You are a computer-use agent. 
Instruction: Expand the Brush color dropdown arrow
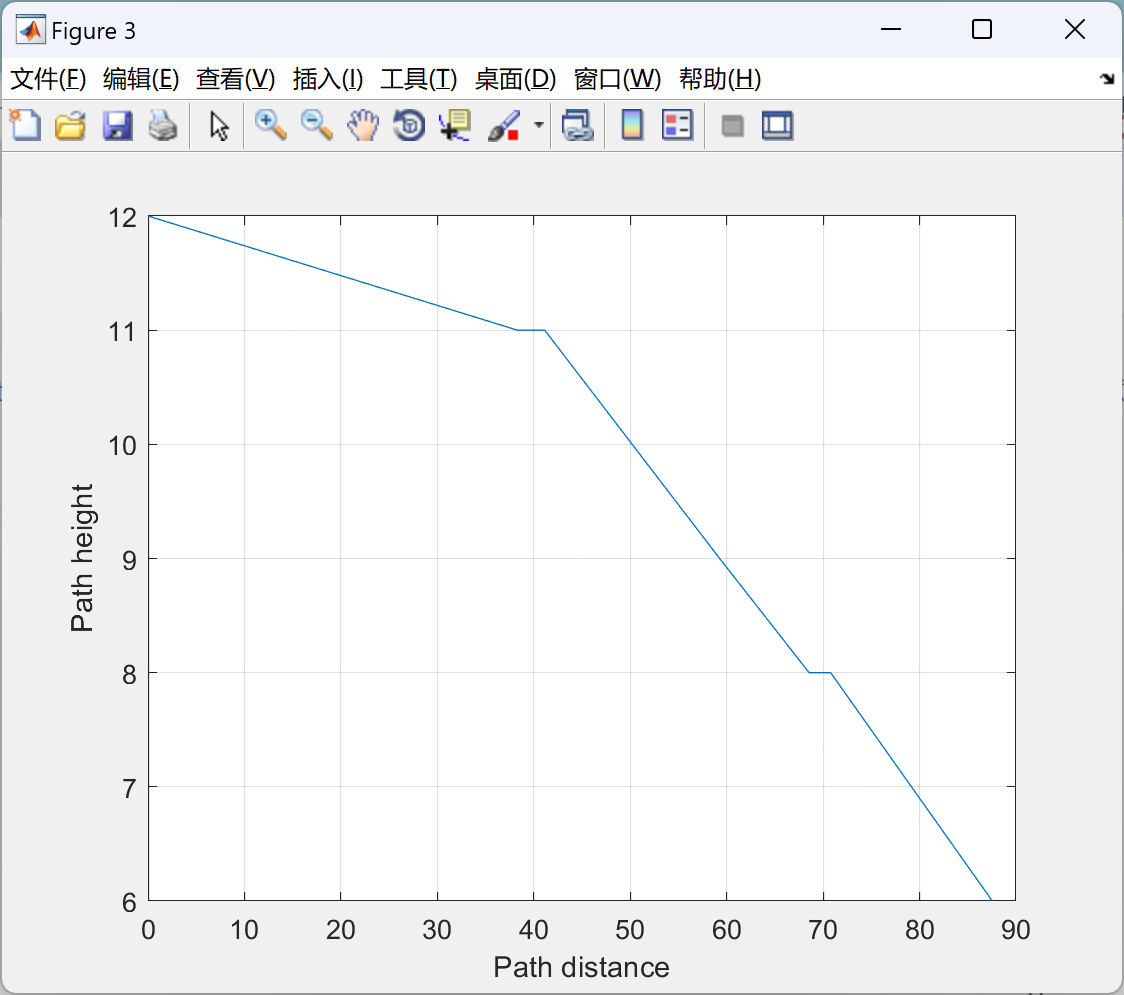tap(538, 125)
